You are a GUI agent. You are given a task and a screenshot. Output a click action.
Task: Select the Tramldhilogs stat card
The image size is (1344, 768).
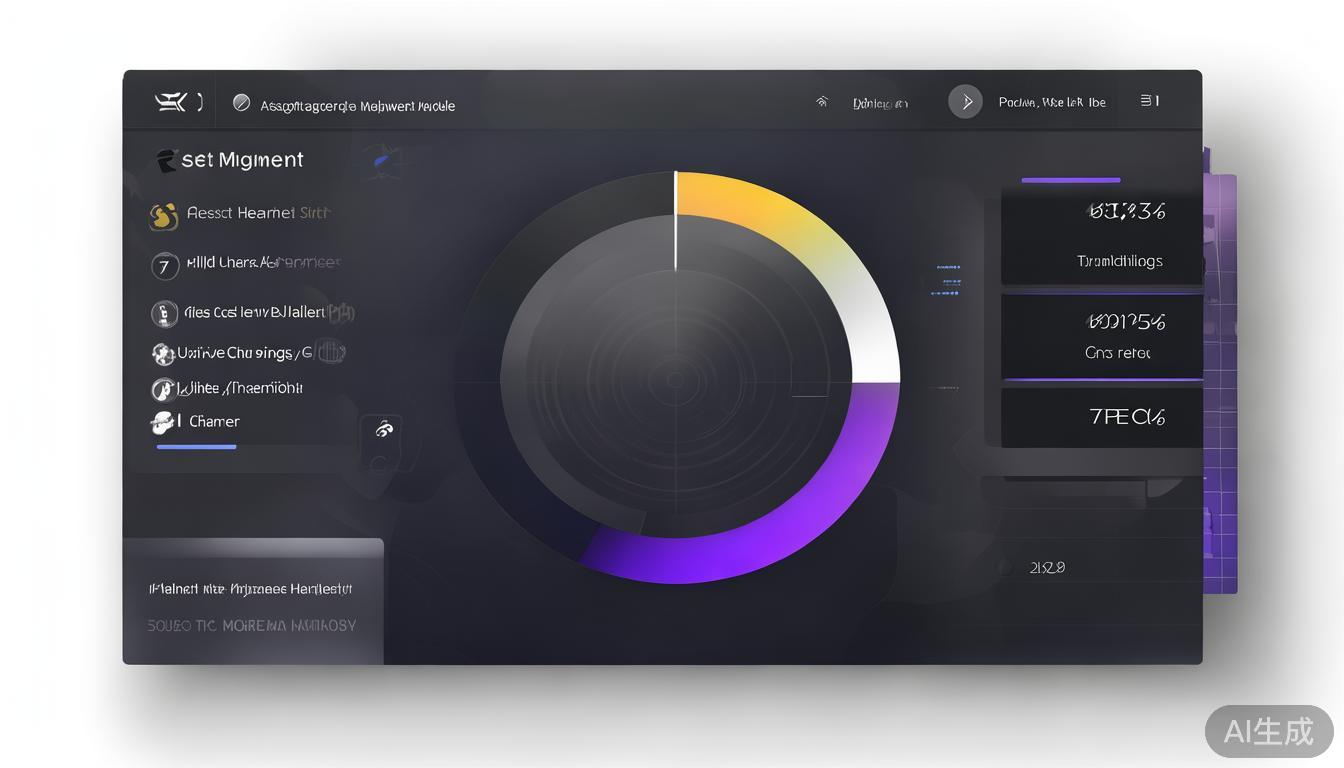coord(1101,238)
